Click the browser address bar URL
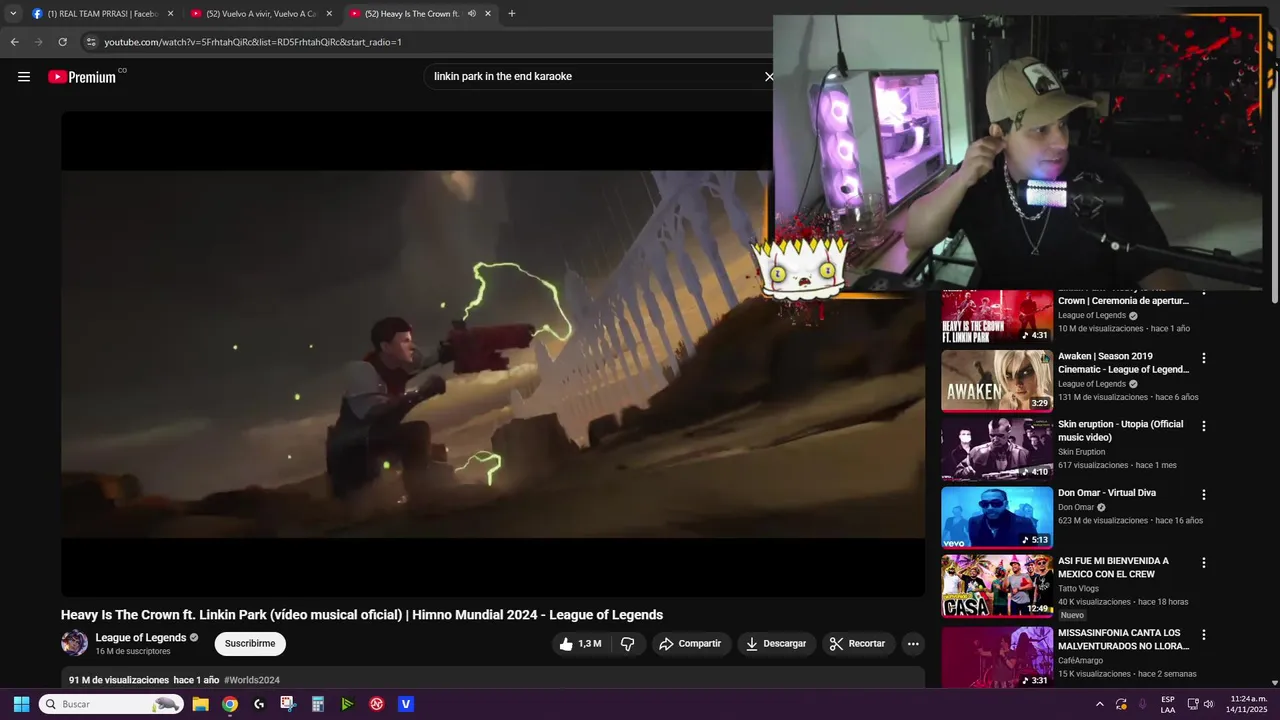This screenshot has height=720, width=1280. coord(253,42)
